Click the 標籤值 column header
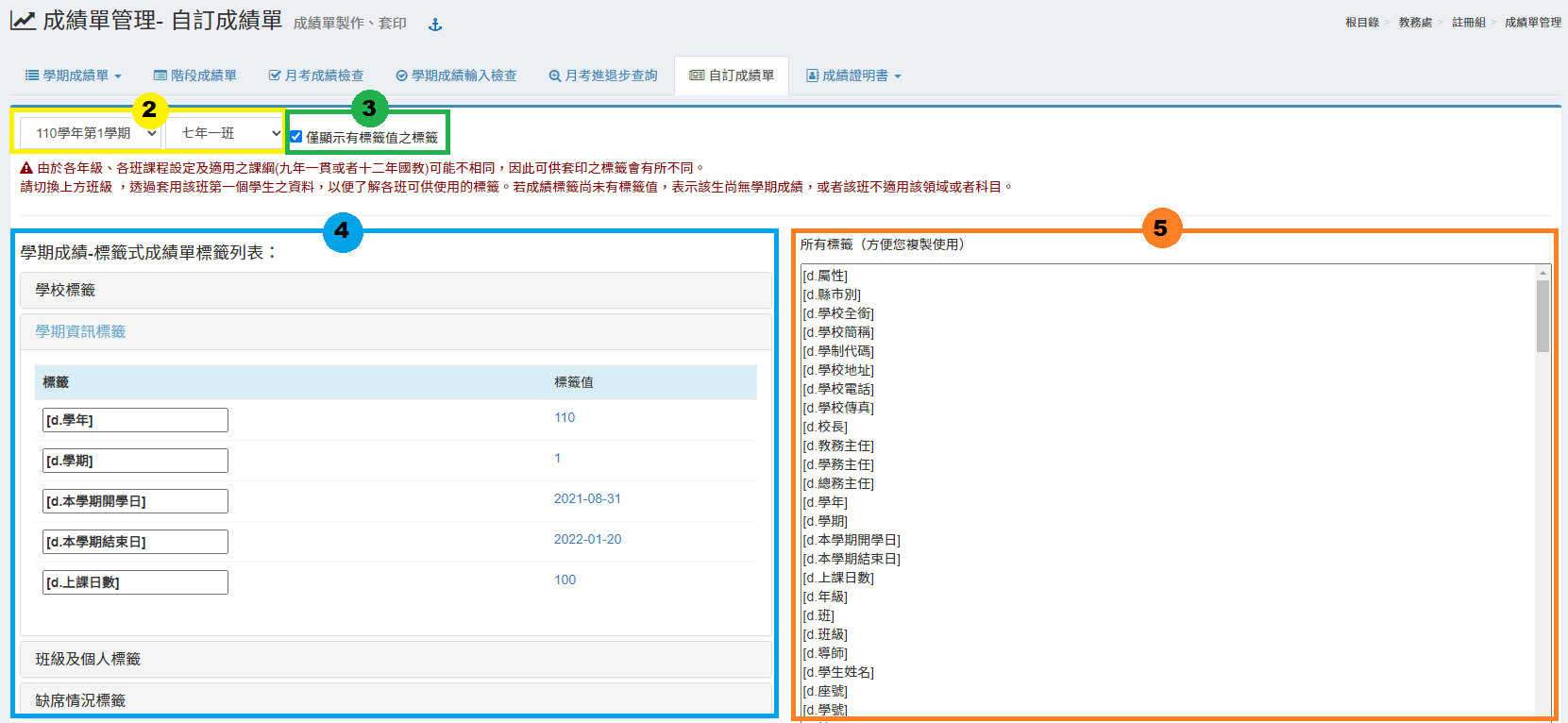The height and width of the screenshot is (723, 1568). click(573, 382)
